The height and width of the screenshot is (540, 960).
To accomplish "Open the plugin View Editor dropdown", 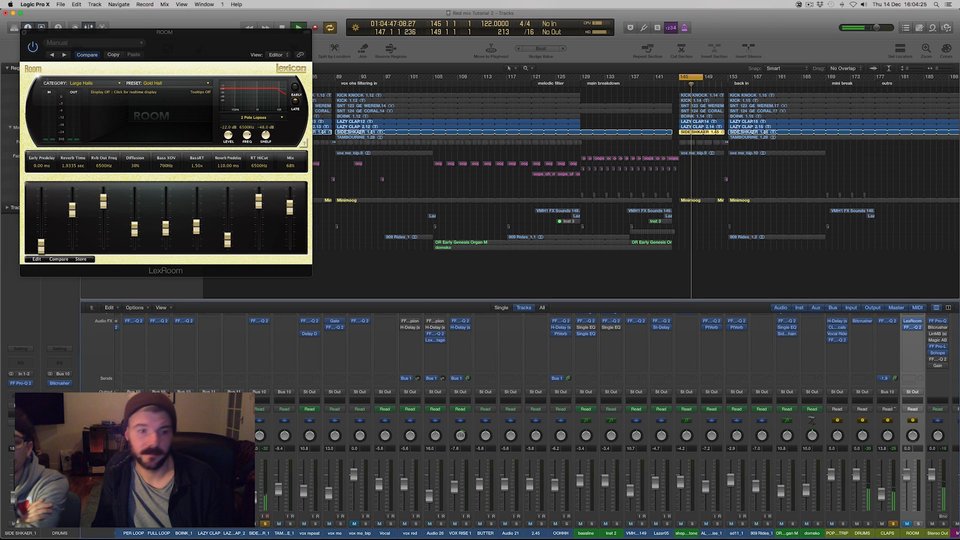I will pyautogui.click(x=279, y=54).
